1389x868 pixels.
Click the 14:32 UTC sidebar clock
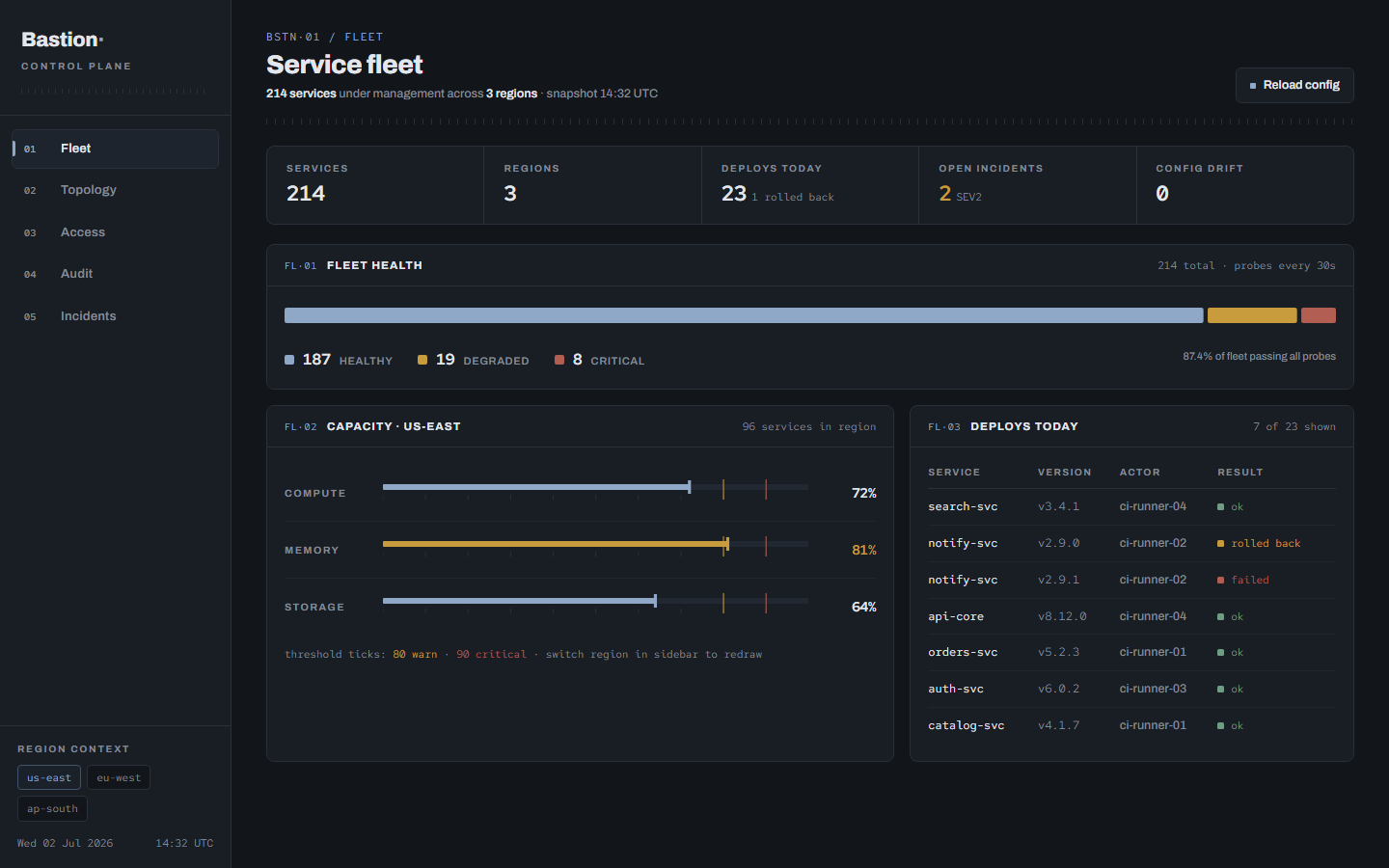184,843
